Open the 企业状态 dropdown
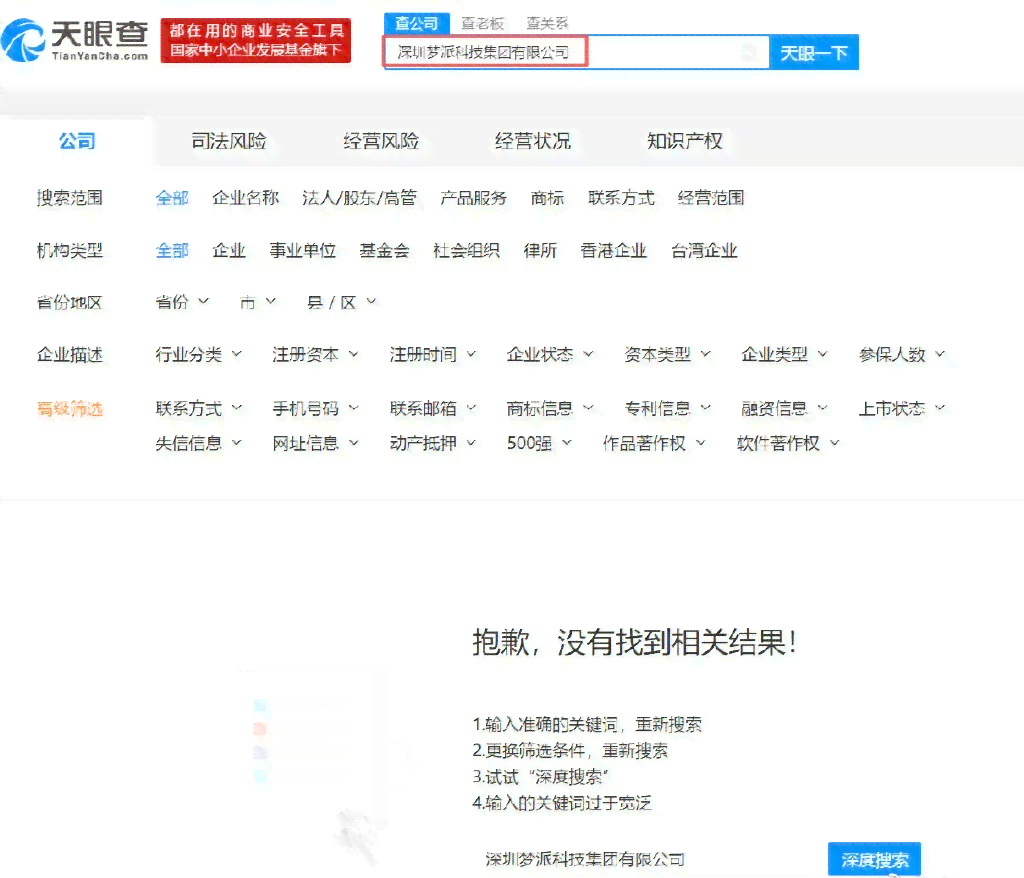This screenshot has width=1024, height=878. click(x=550, y=355)
